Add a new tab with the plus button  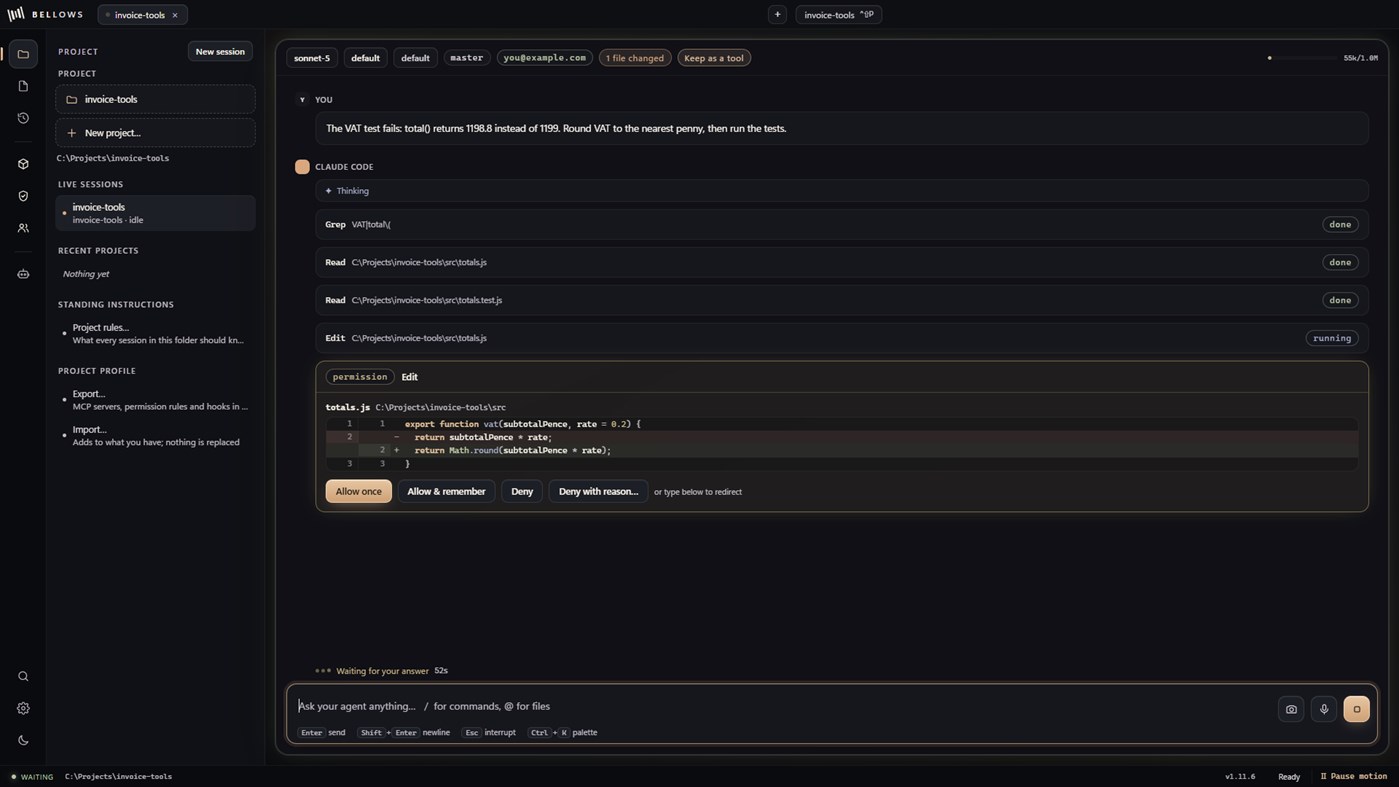[x=777, y=15]
